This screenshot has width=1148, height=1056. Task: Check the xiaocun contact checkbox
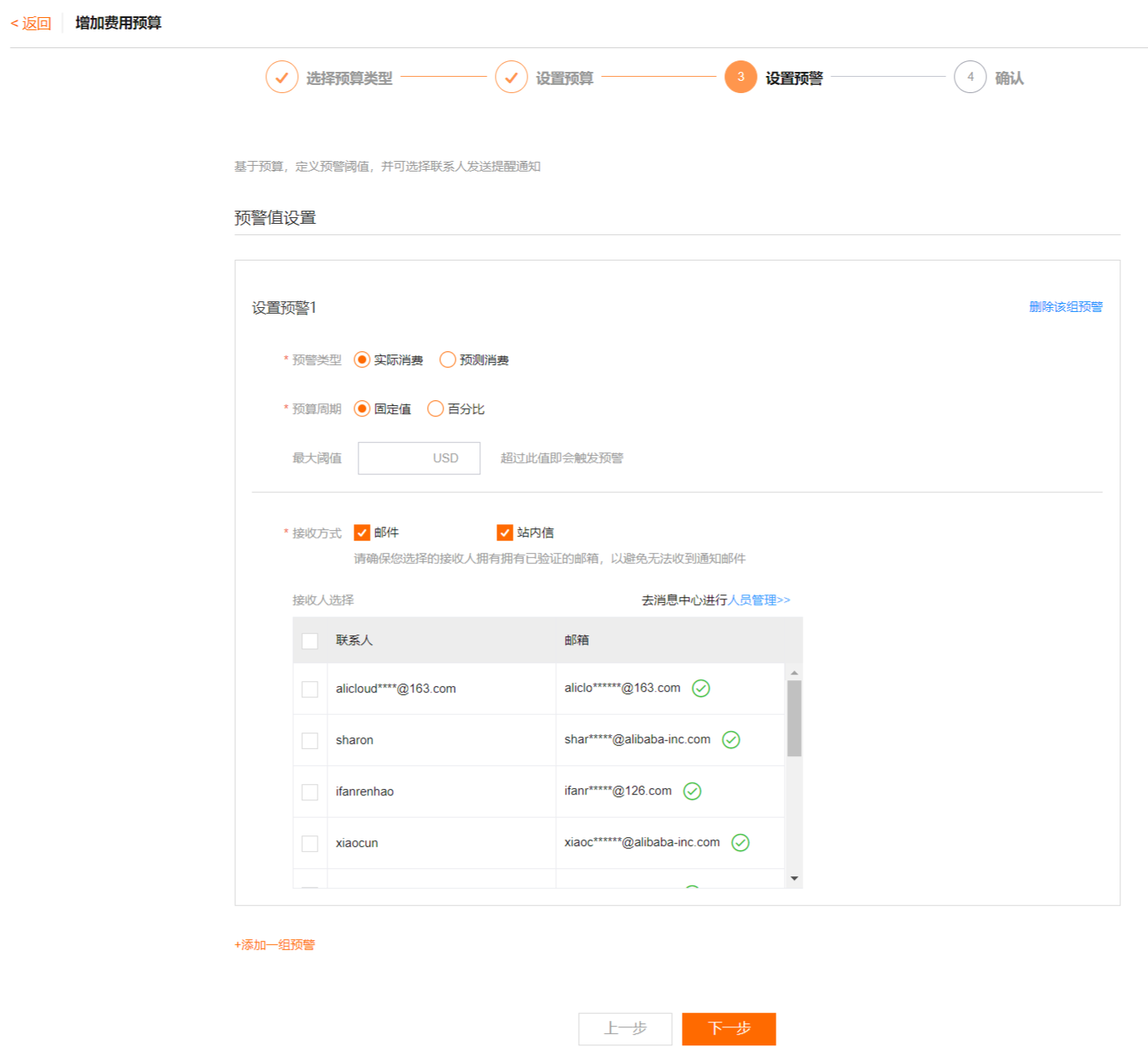tap(309, 844)
